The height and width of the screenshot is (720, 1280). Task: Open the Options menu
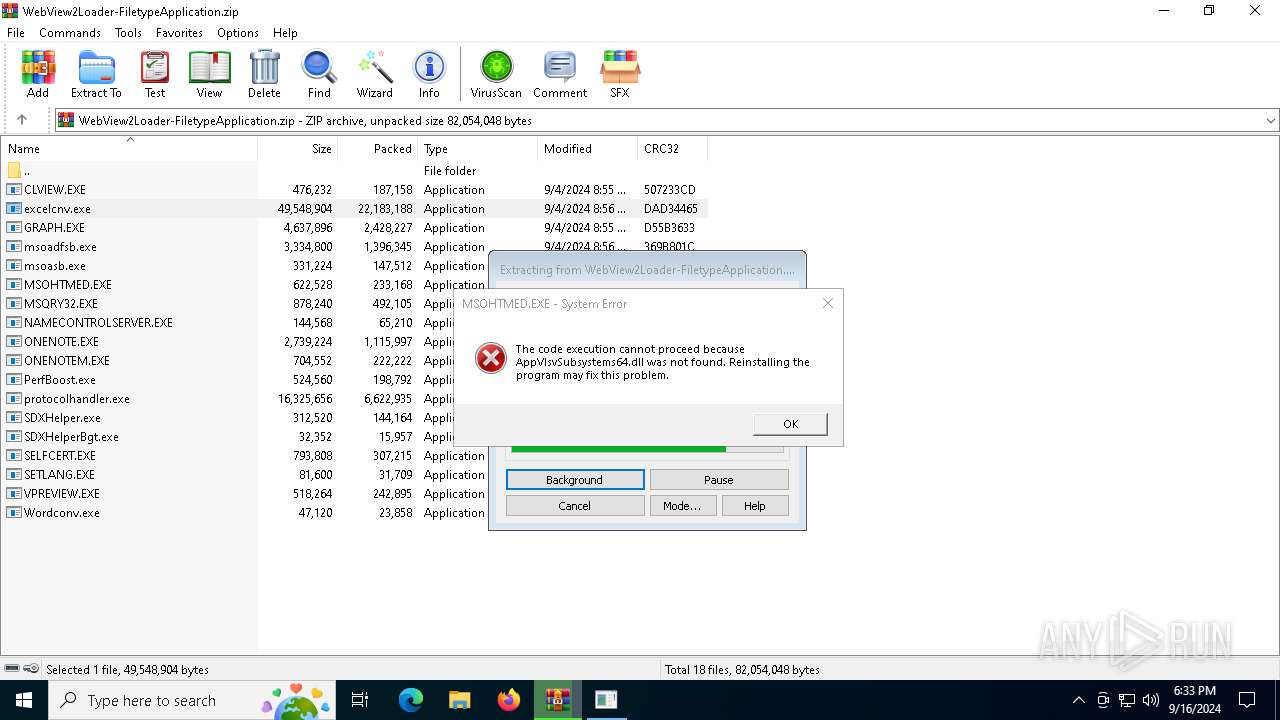click(x=238, y=32)
